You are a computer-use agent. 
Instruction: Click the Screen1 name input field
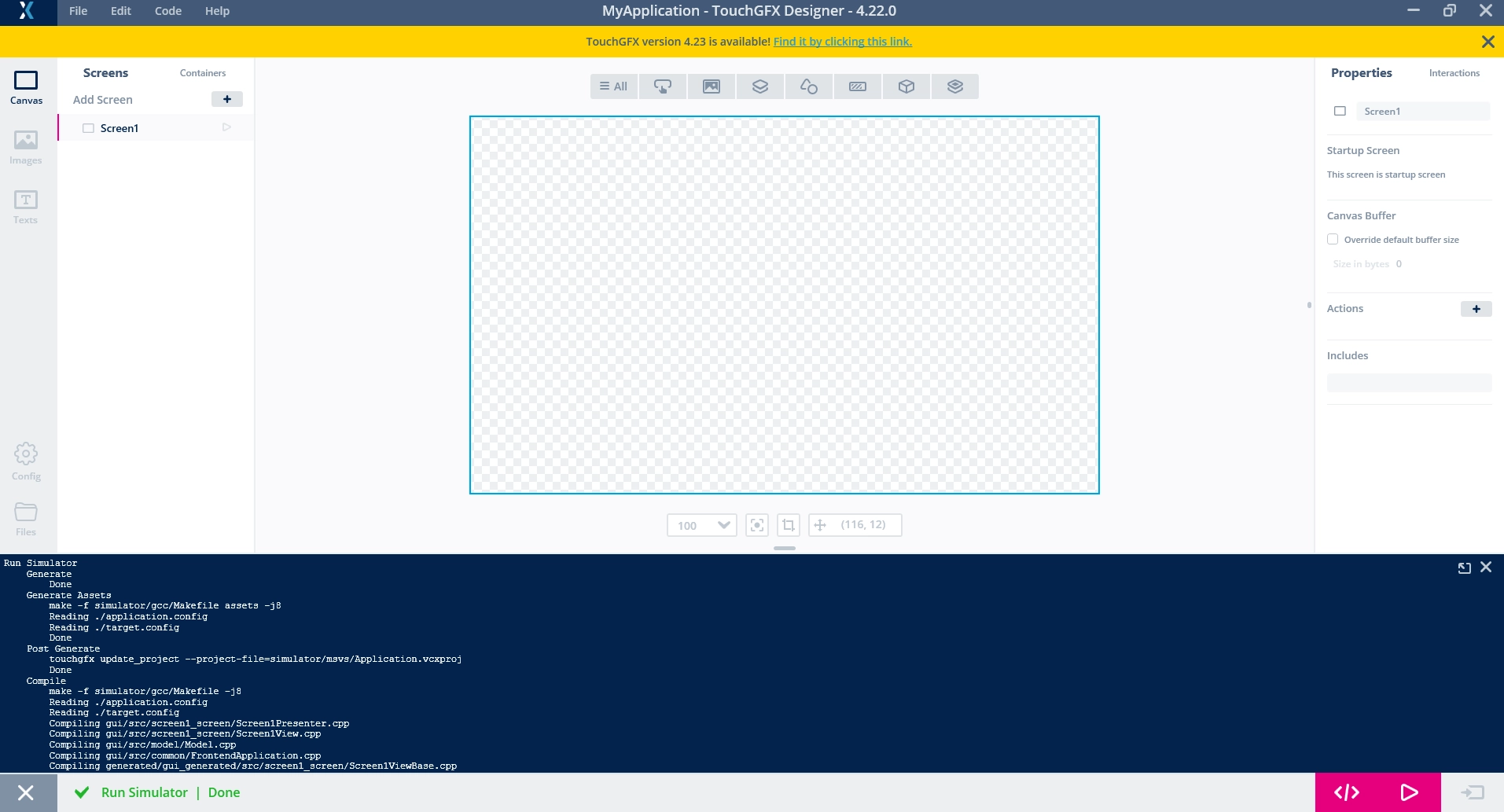click(x=1422, y=112)
